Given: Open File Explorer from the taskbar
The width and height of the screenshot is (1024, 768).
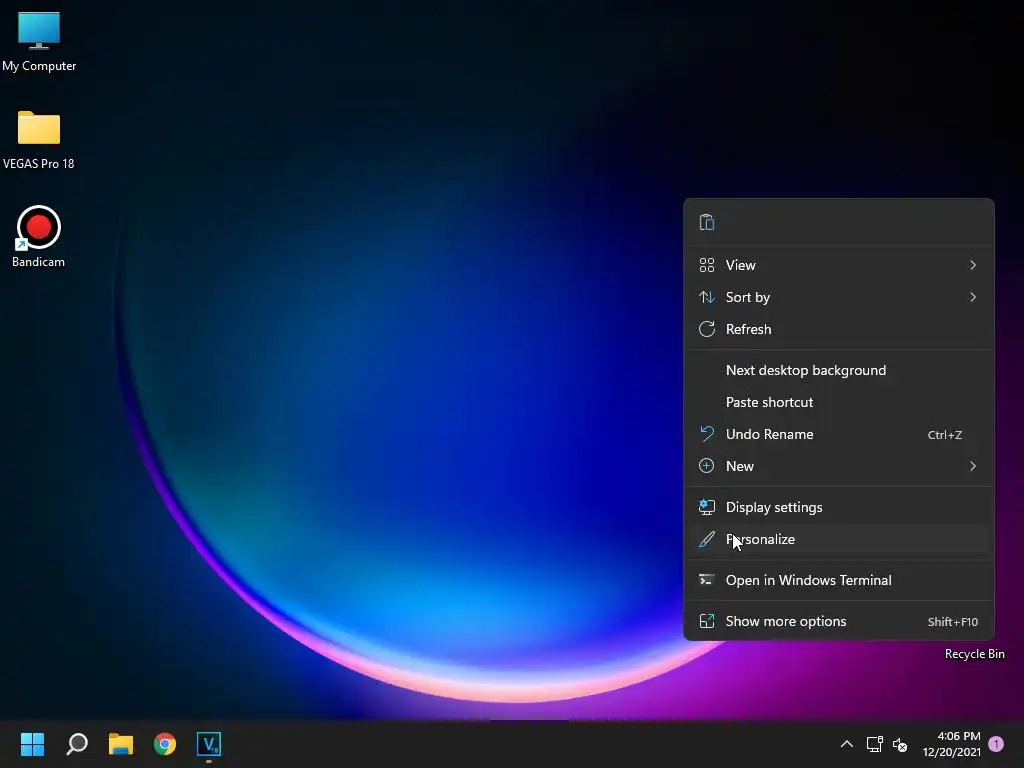Looking at the screenshot, I should pyautogui.click(x=121, y=744).
